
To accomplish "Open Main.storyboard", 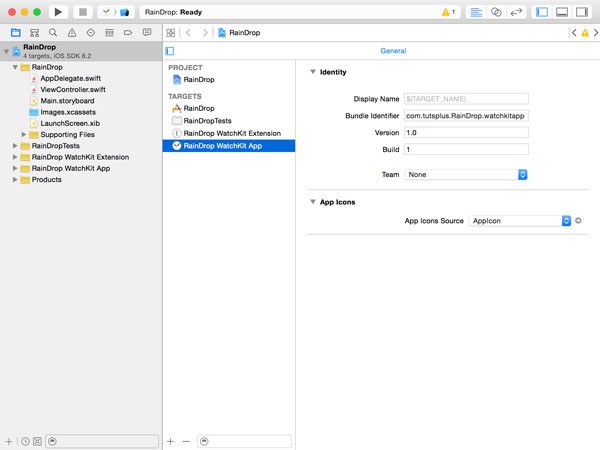I will [x=67, y=101].
